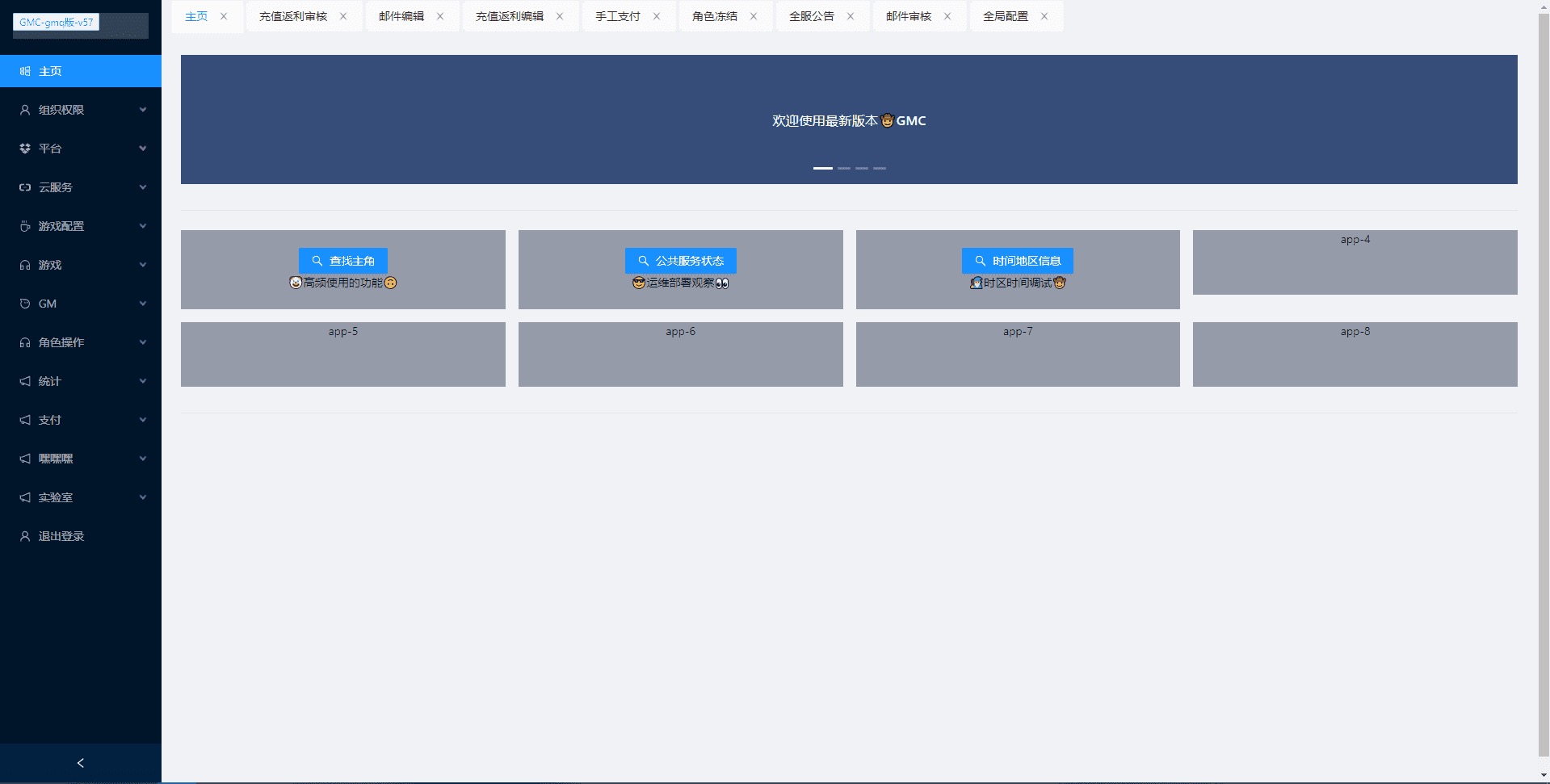This screenshot has height=784, width=1550.
Task: Close the 全局配置 tab
Action: (1044, 16)
